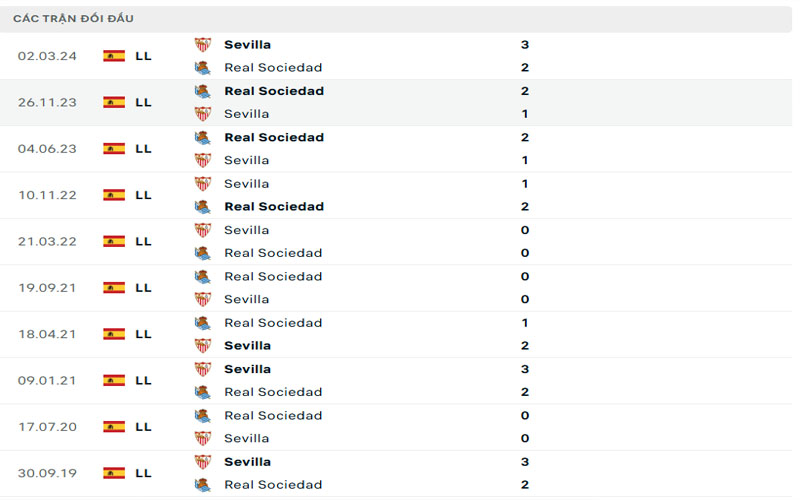Select LL league label for 30.09.19 match

point(143,473)
